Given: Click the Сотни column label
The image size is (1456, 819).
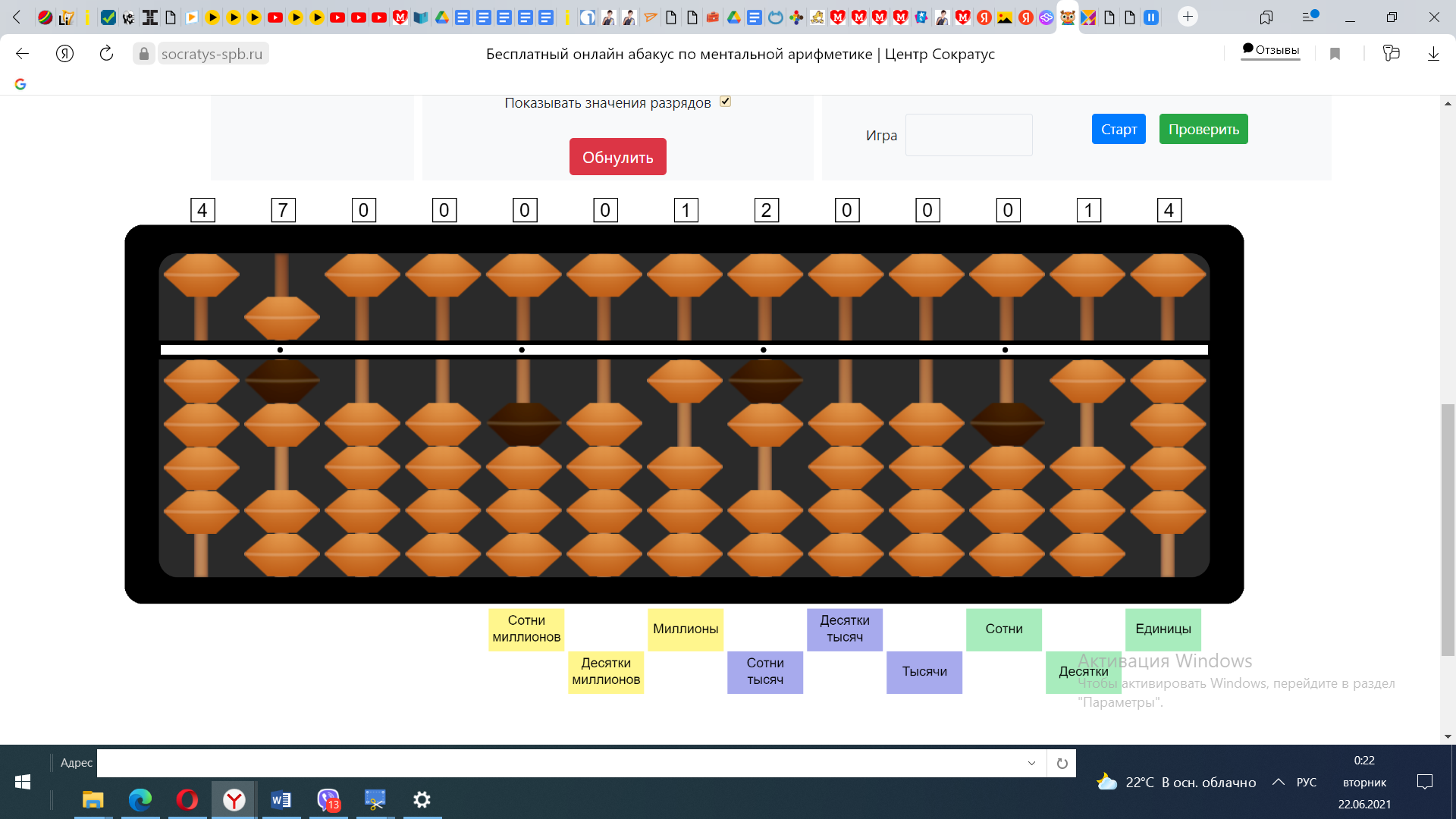Looking at the screenshot, I should click(1004, 629).
